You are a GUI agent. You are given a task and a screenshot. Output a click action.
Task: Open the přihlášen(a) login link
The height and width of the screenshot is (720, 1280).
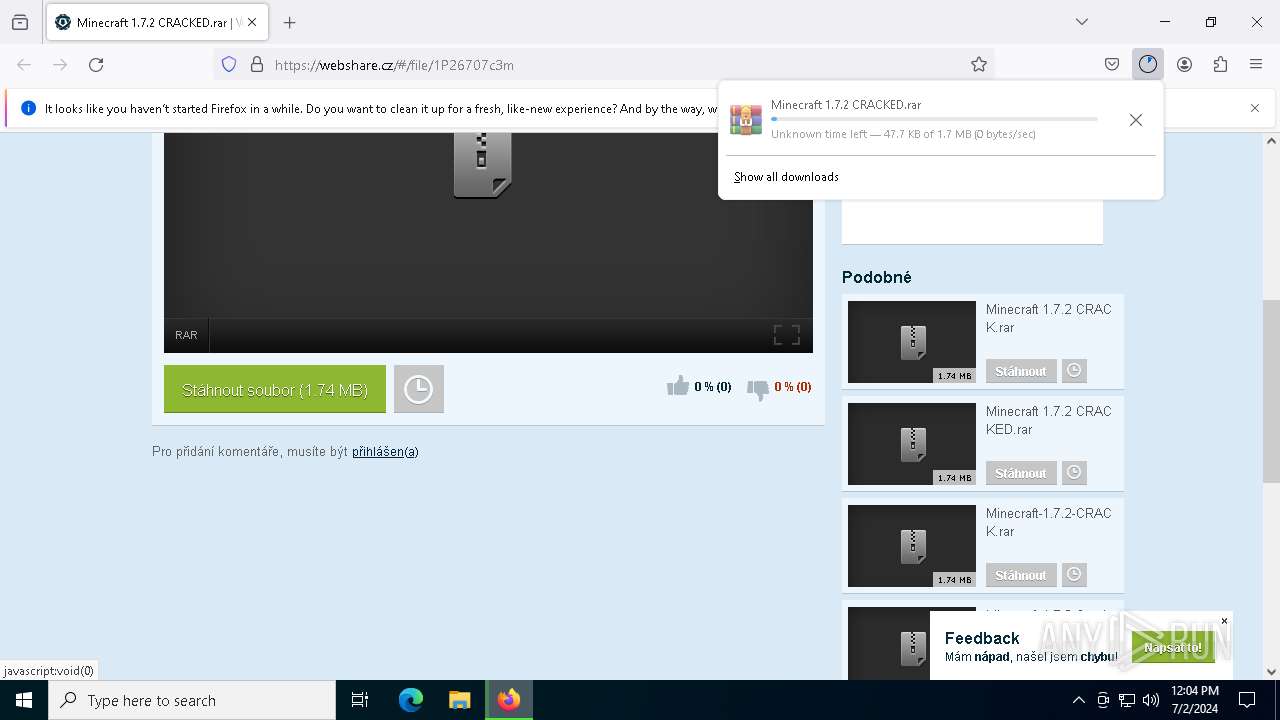tap(385, 452)
